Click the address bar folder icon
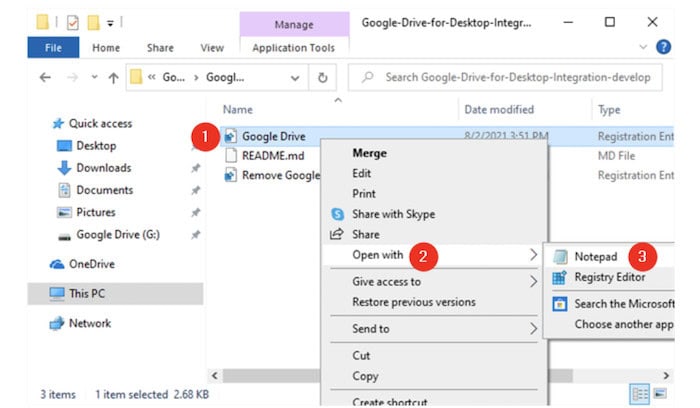 coord(136,77)
